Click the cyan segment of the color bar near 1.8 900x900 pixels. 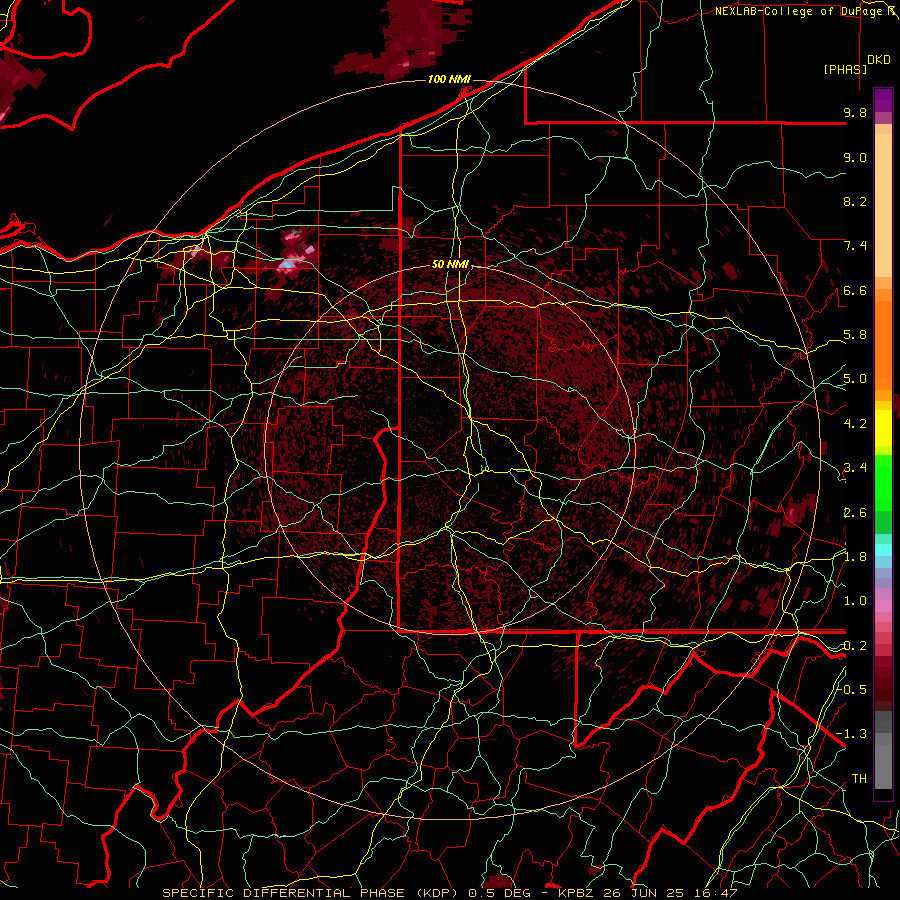[883, 550]
